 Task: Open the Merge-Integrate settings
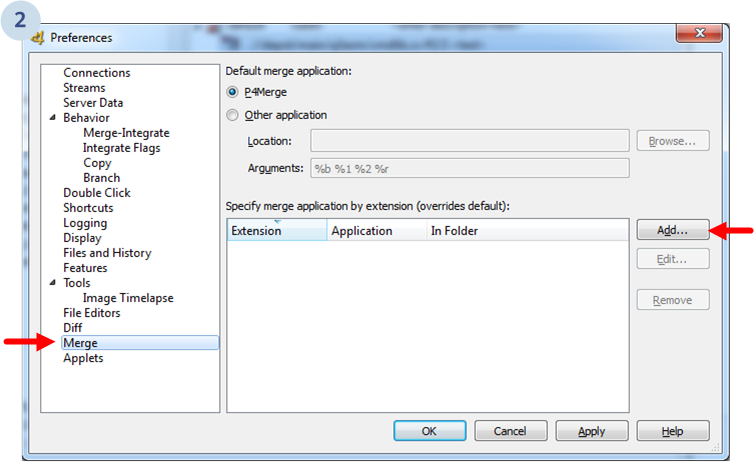point(126,133)
